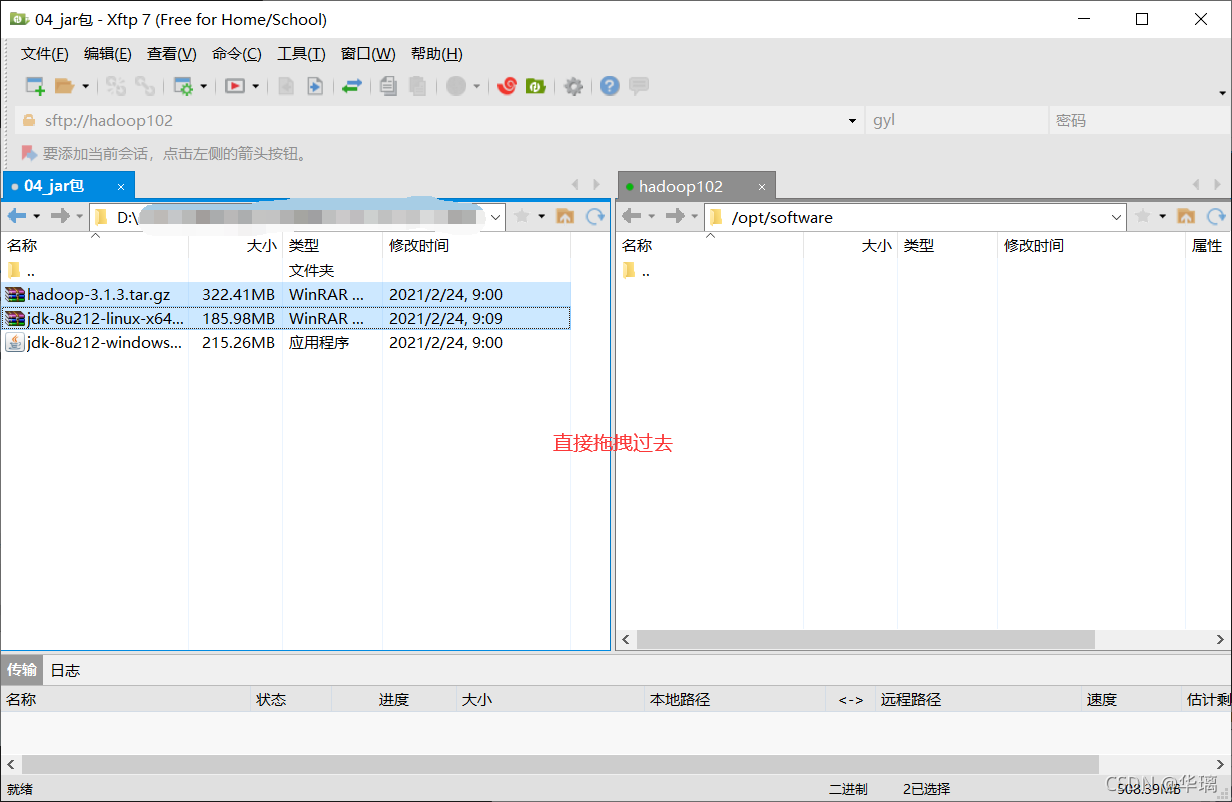Click the synchronize green-blue arrows icon
Viewport: 1232px width, 802px height.
coord(351,86)
